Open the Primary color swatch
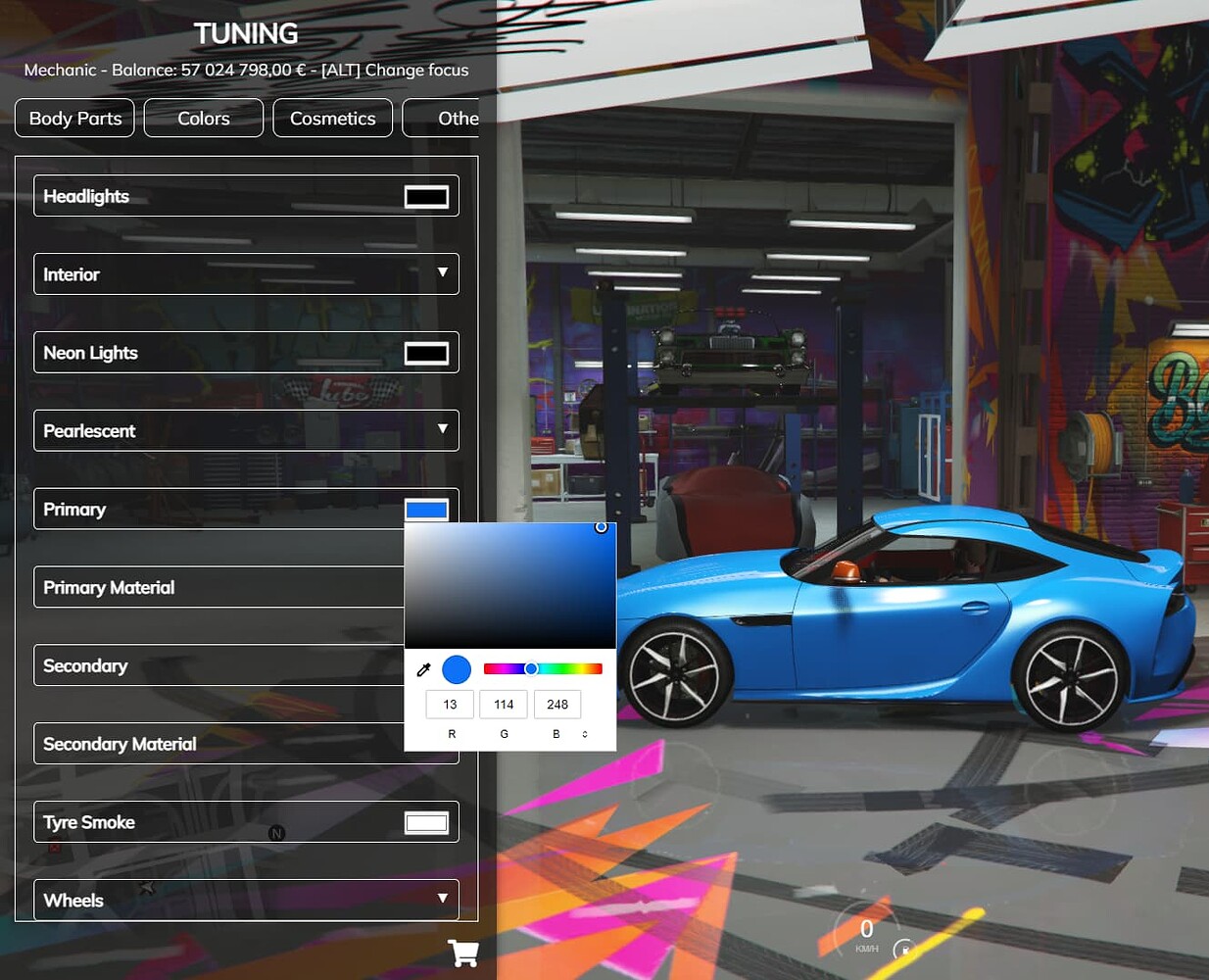Viewport: 1209px width, 980px height. pyautogui.click(x=426, y=507)
